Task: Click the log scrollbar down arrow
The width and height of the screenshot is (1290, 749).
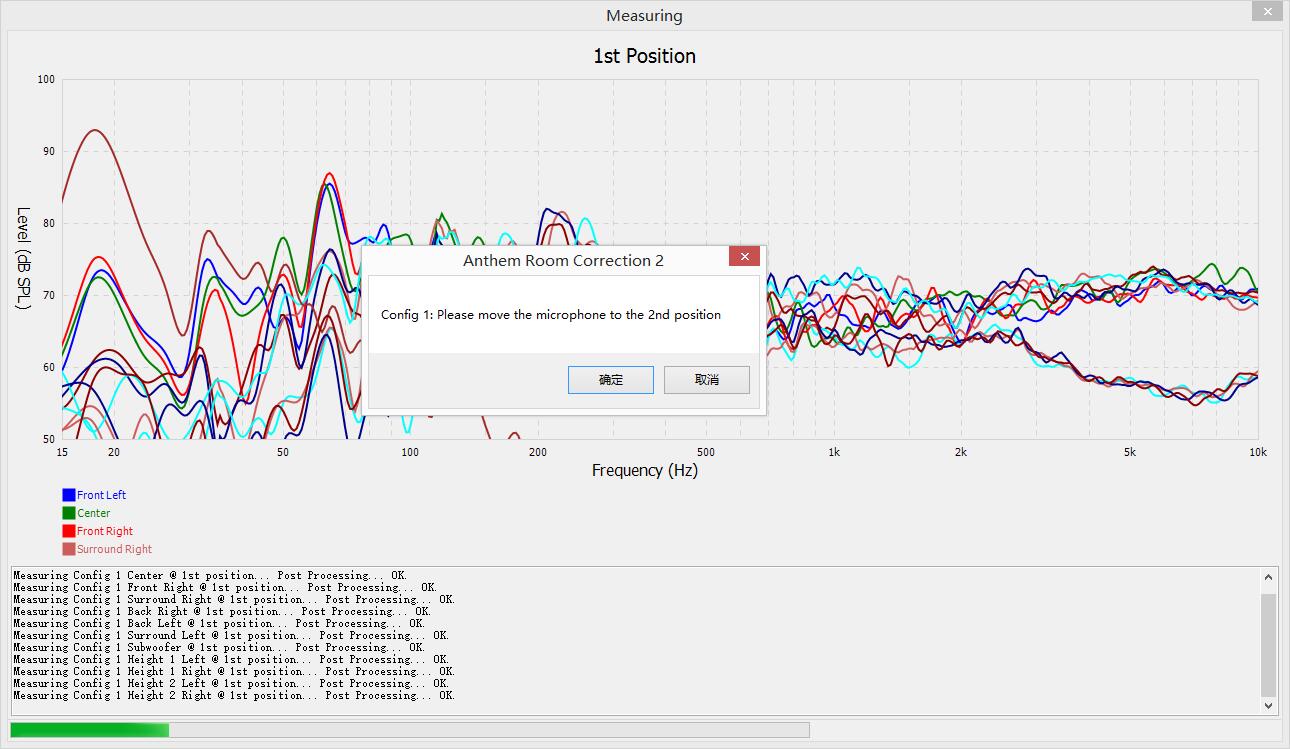Action: tap(1269, 706)
